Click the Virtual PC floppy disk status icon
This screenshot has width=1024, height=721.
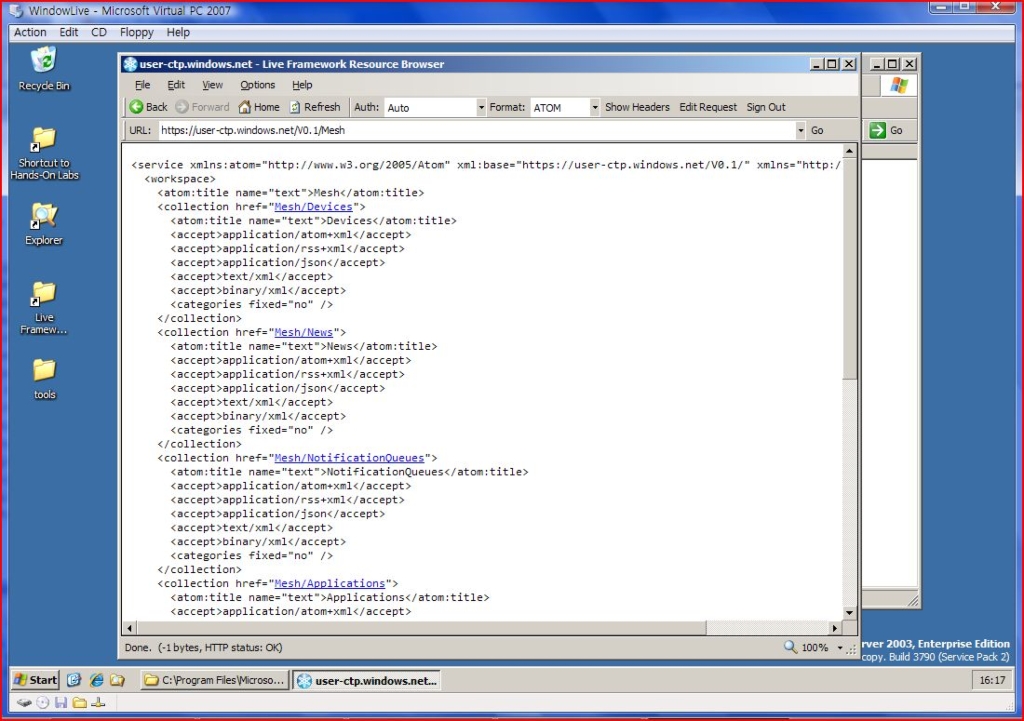[61, 703]
